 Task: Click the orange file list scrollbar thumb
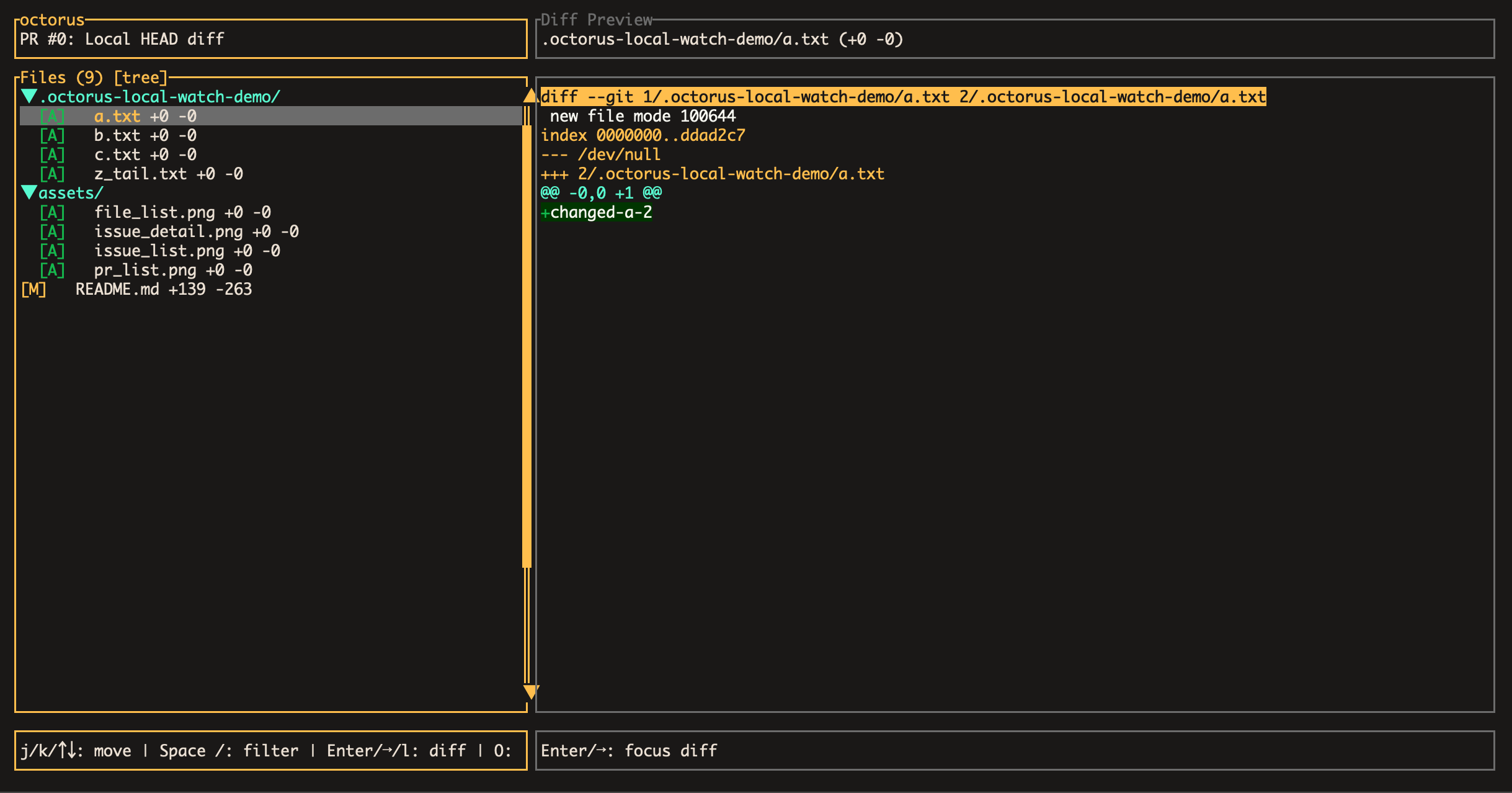tap(527, 346)
